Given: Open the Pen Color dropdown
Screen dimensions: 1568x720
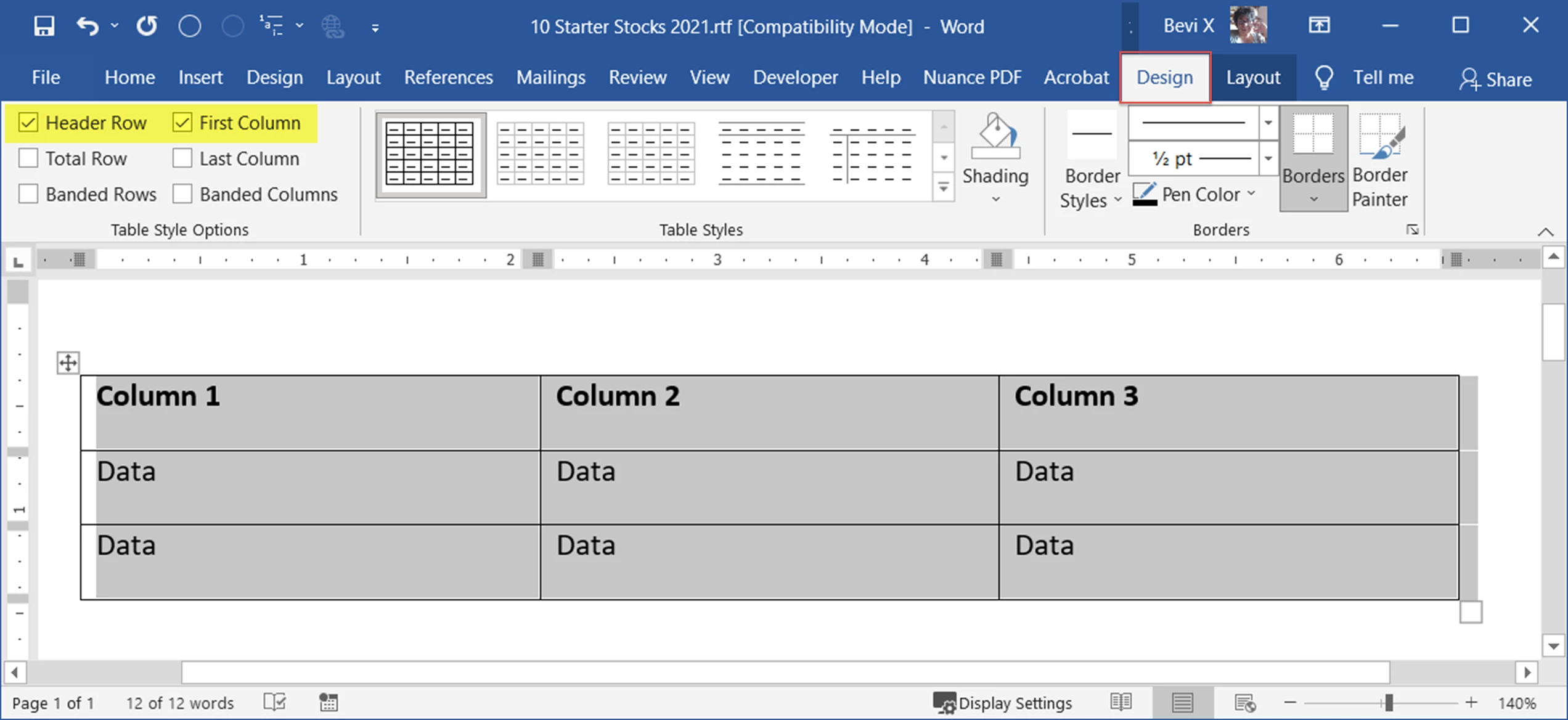Looking at the screenshot, I should [1251, 194].
